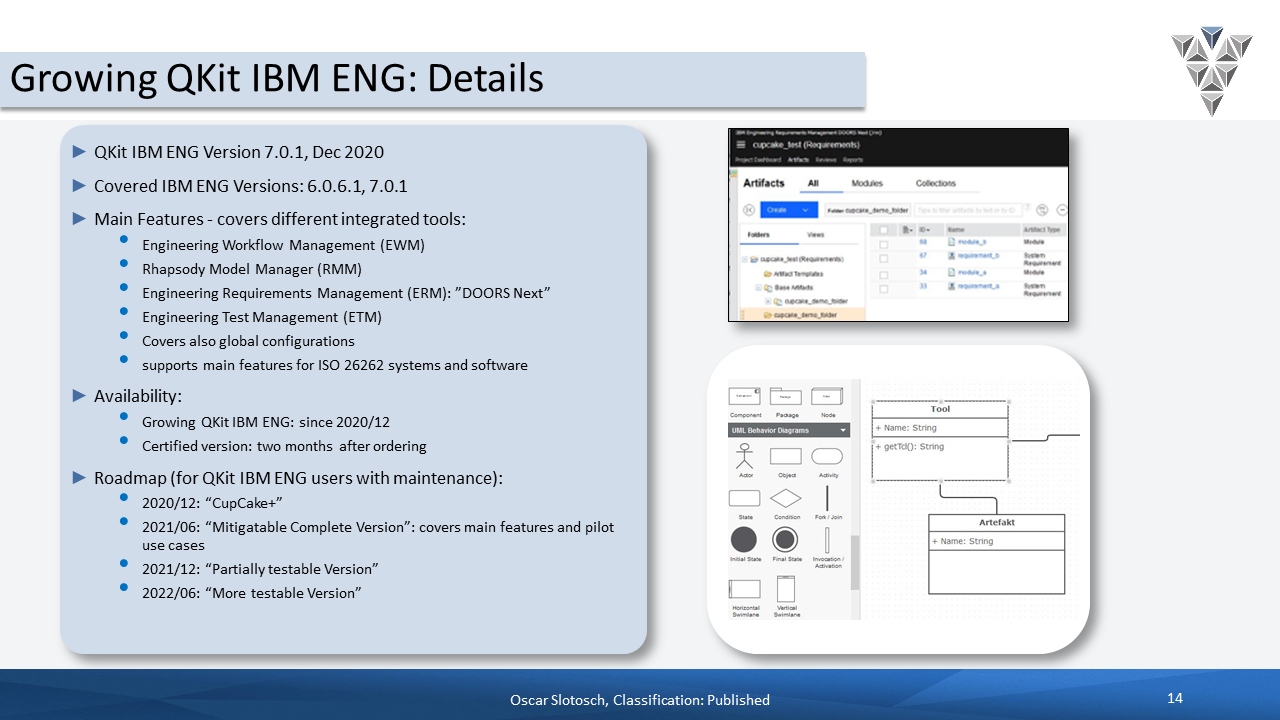
Task: Tick the checkbox for row ID 67
Action: coord(883,257)
